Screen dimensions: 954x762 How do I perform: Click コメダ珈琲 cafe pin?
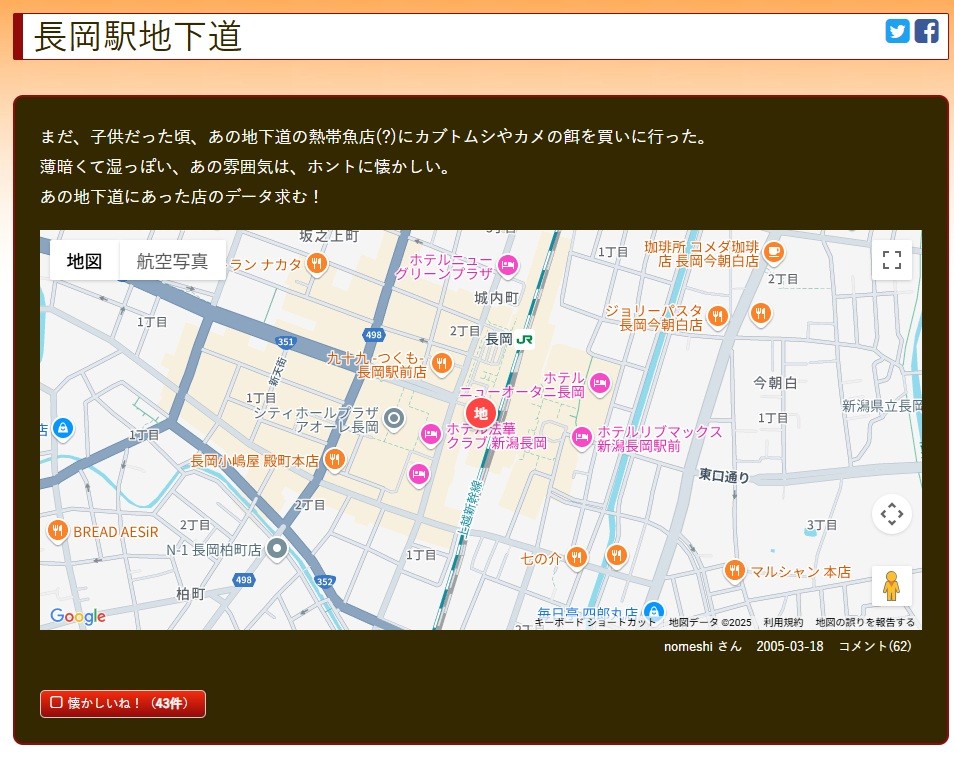(x=773, y=251)
